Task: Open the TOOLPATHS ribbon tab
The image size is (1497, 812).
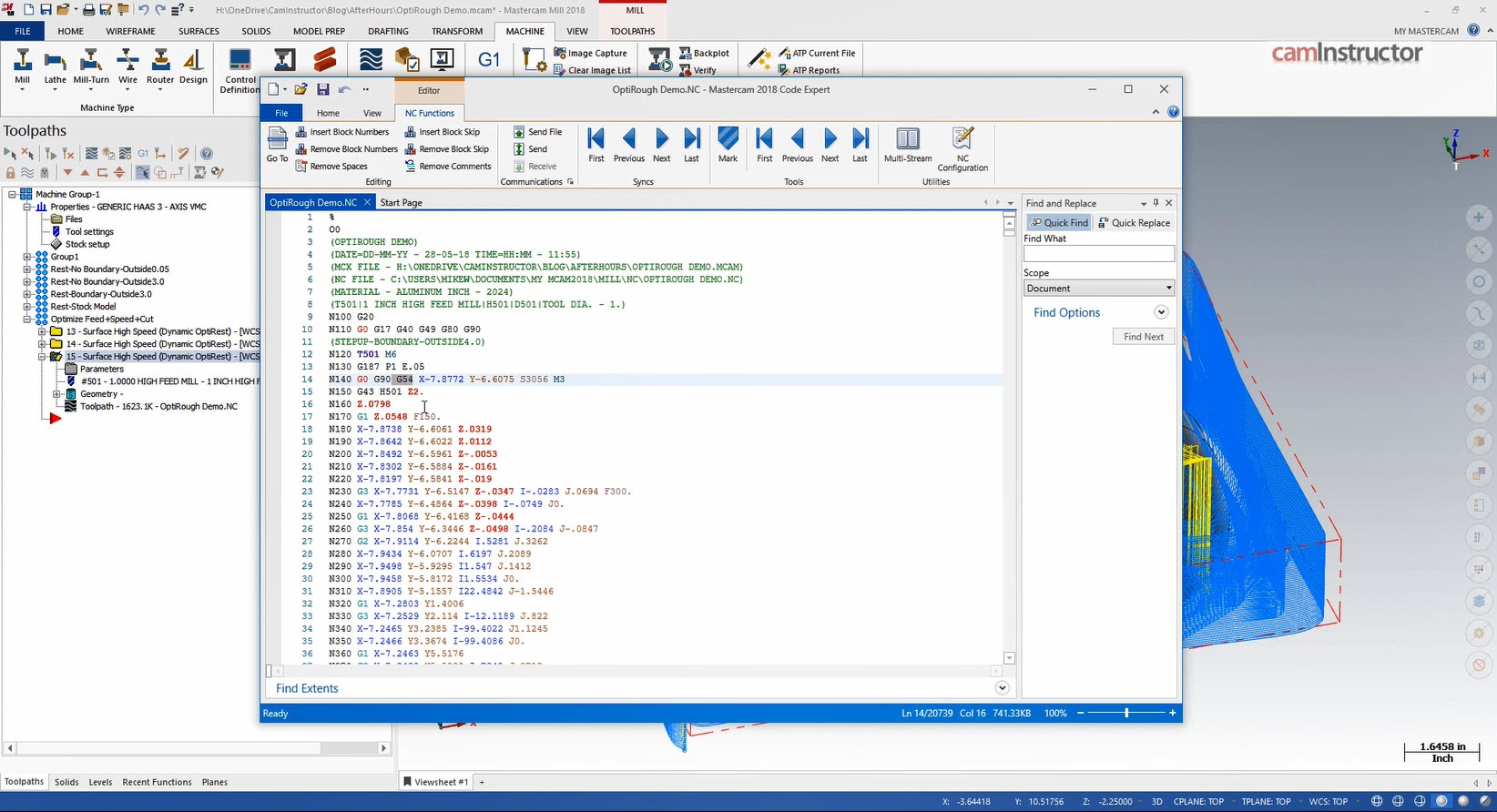Action: [633, 31]
